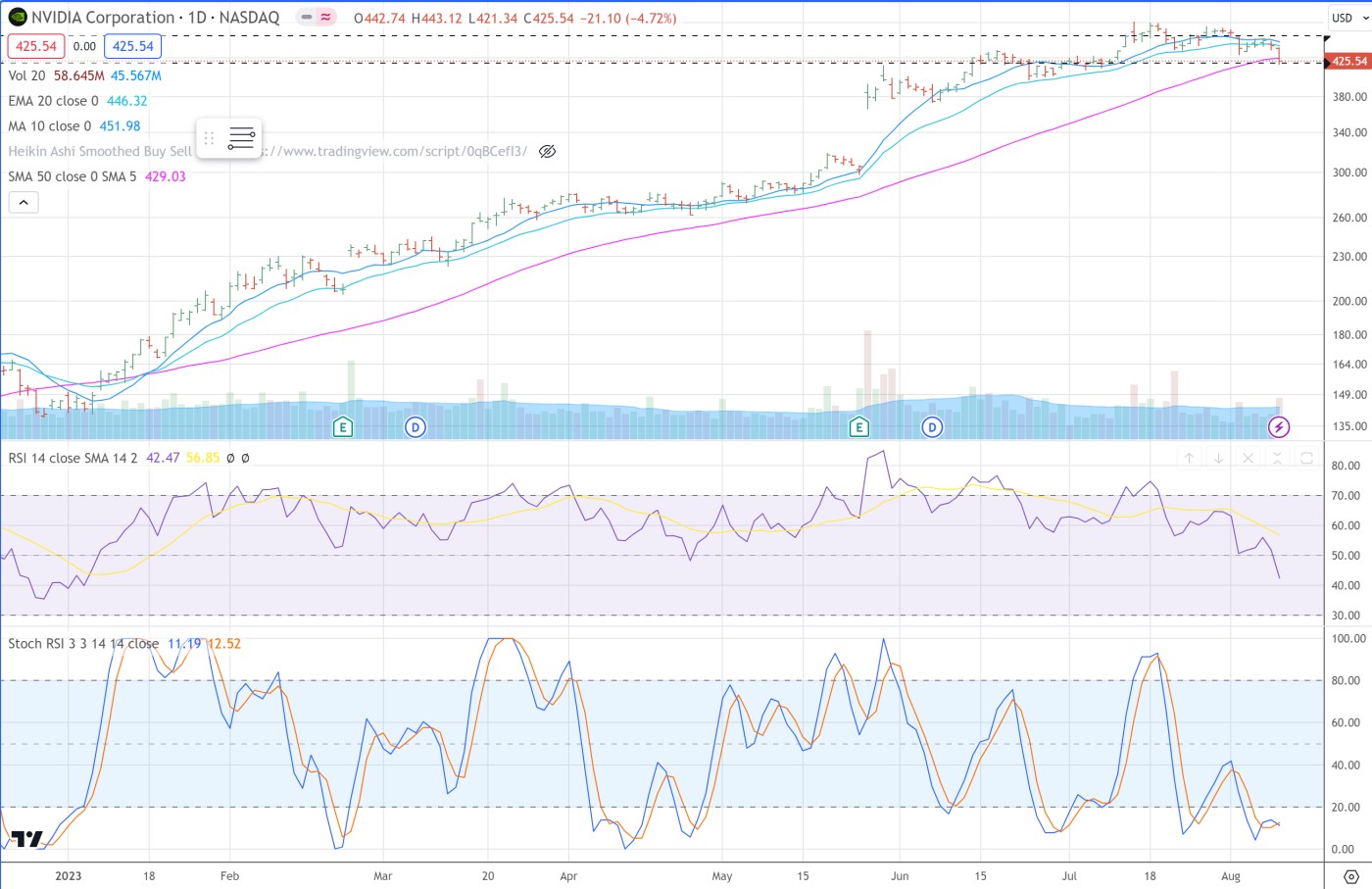Click the Mar label on the time axis
Screen dimensions: 1372x889
[383, 876]
